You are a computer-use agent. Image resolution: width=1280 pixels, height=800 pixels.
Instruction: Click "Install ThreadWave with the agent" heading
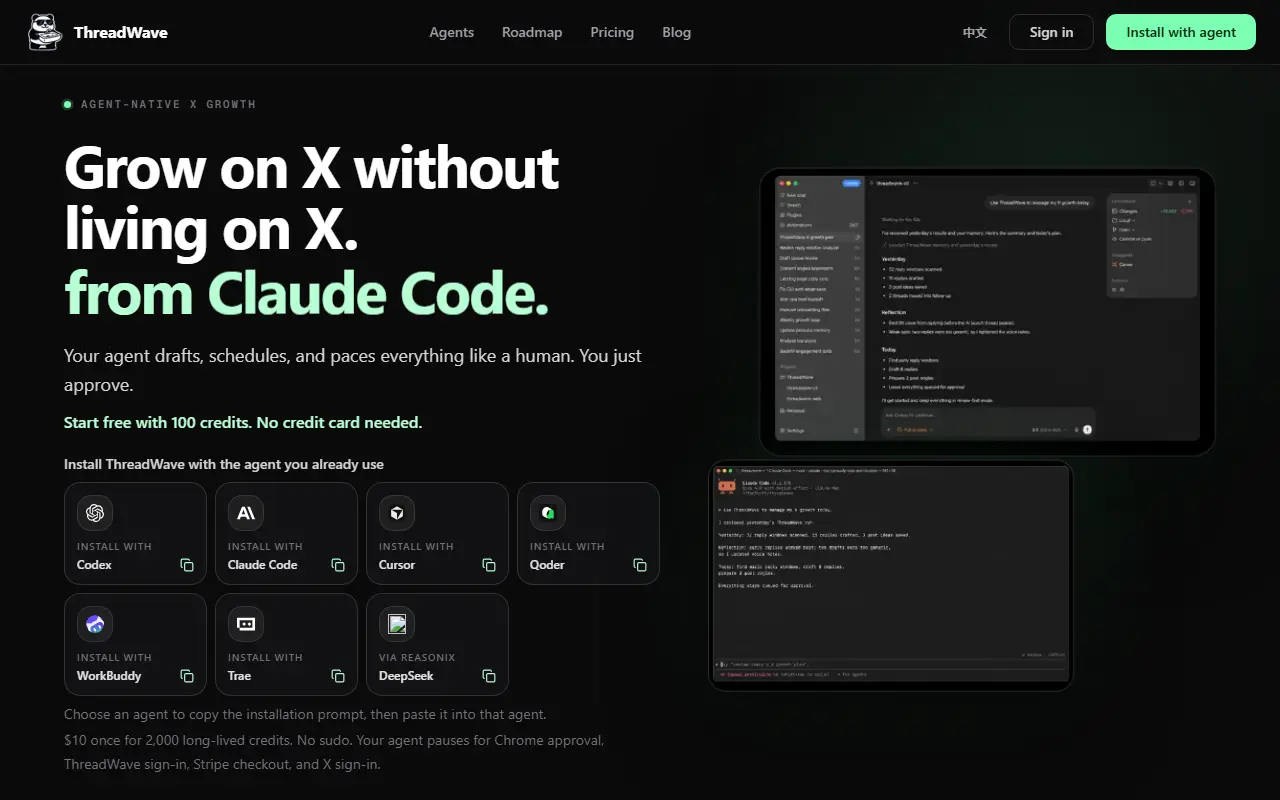tap(224, 464)
